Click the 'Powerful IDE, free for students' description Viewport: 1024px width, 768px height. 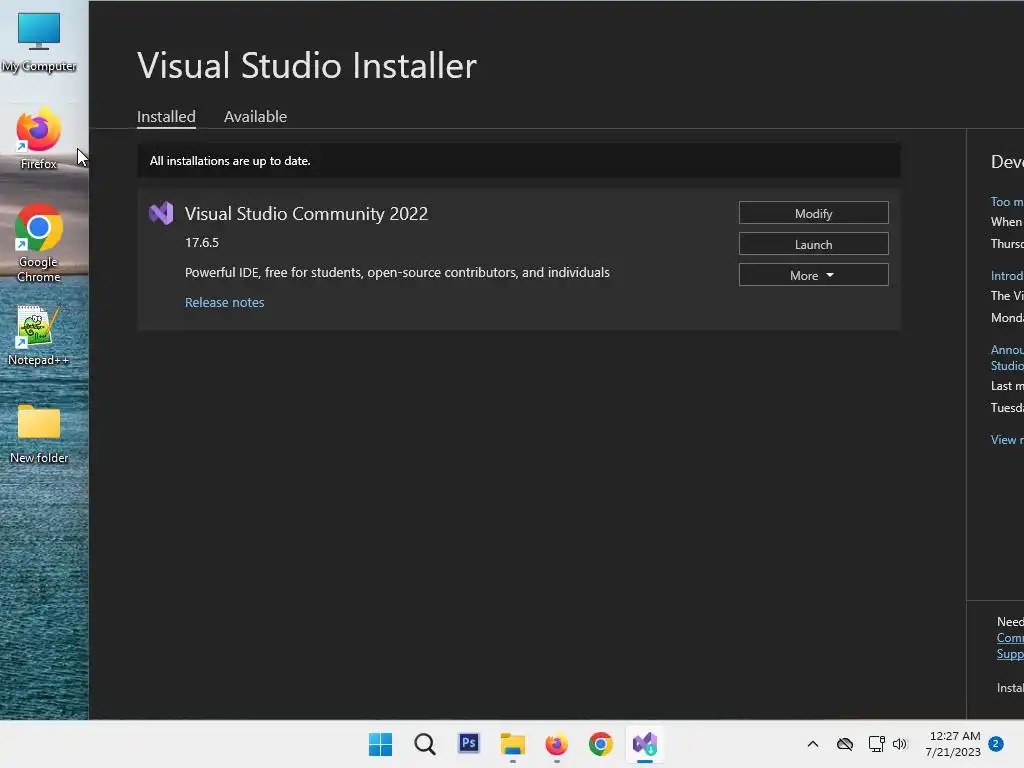point(397,272)
